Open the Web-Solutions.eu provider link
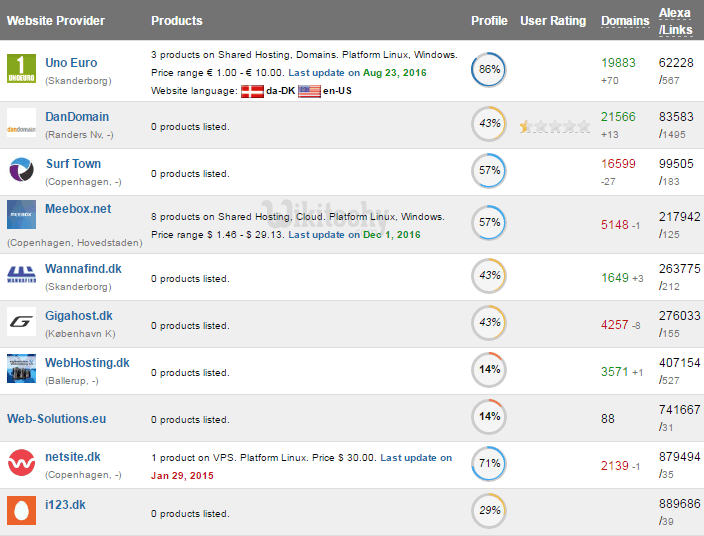The image size is (704, 536). tap(57, 419)
